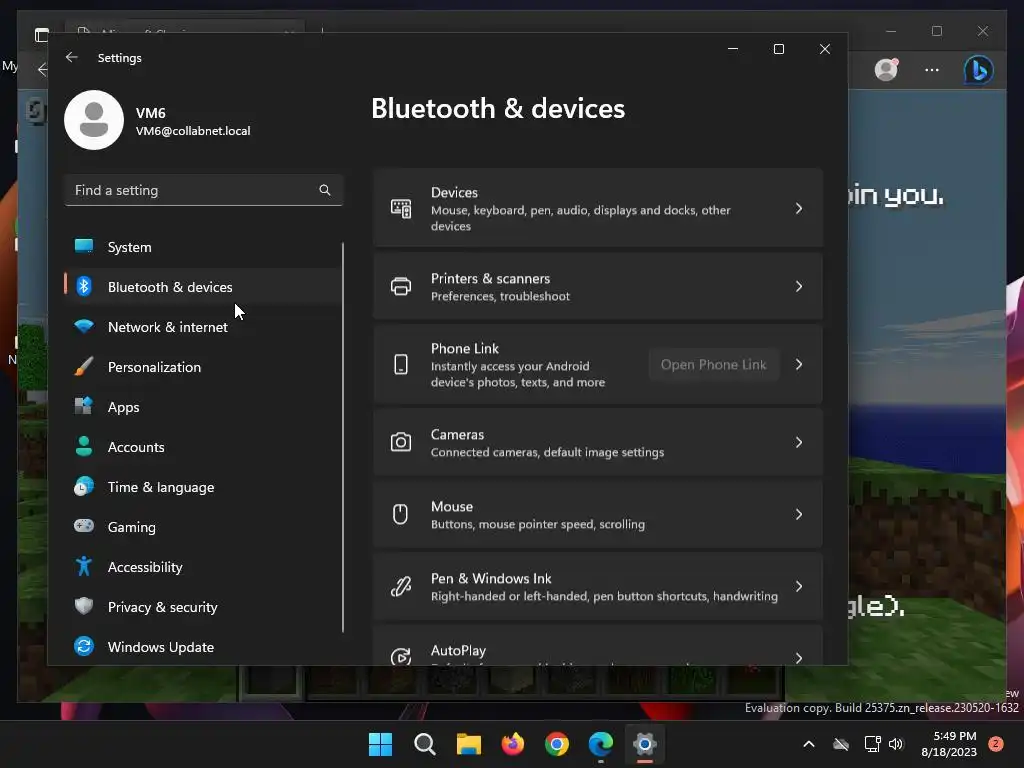1024x768 pixels.
Task: Click the Pen & Windows Ink icon
Action: coord(401,586)
